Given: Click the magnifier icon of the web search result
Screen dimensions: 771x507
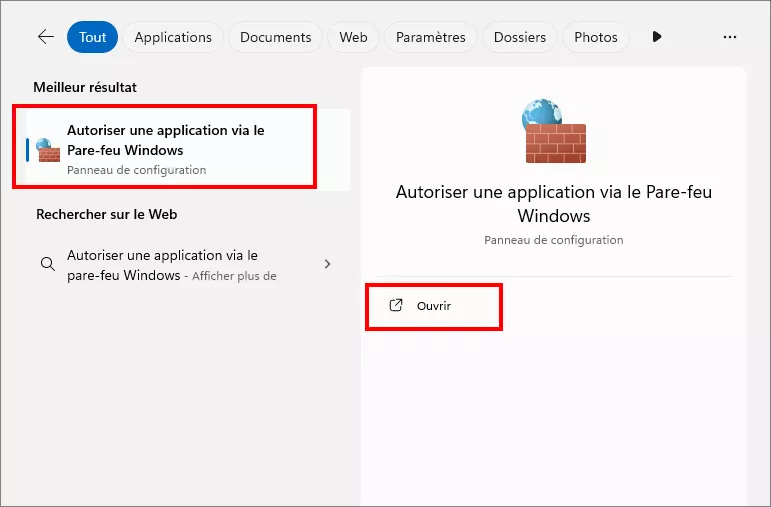Looking at the screenshot, I should click(48, 264).
